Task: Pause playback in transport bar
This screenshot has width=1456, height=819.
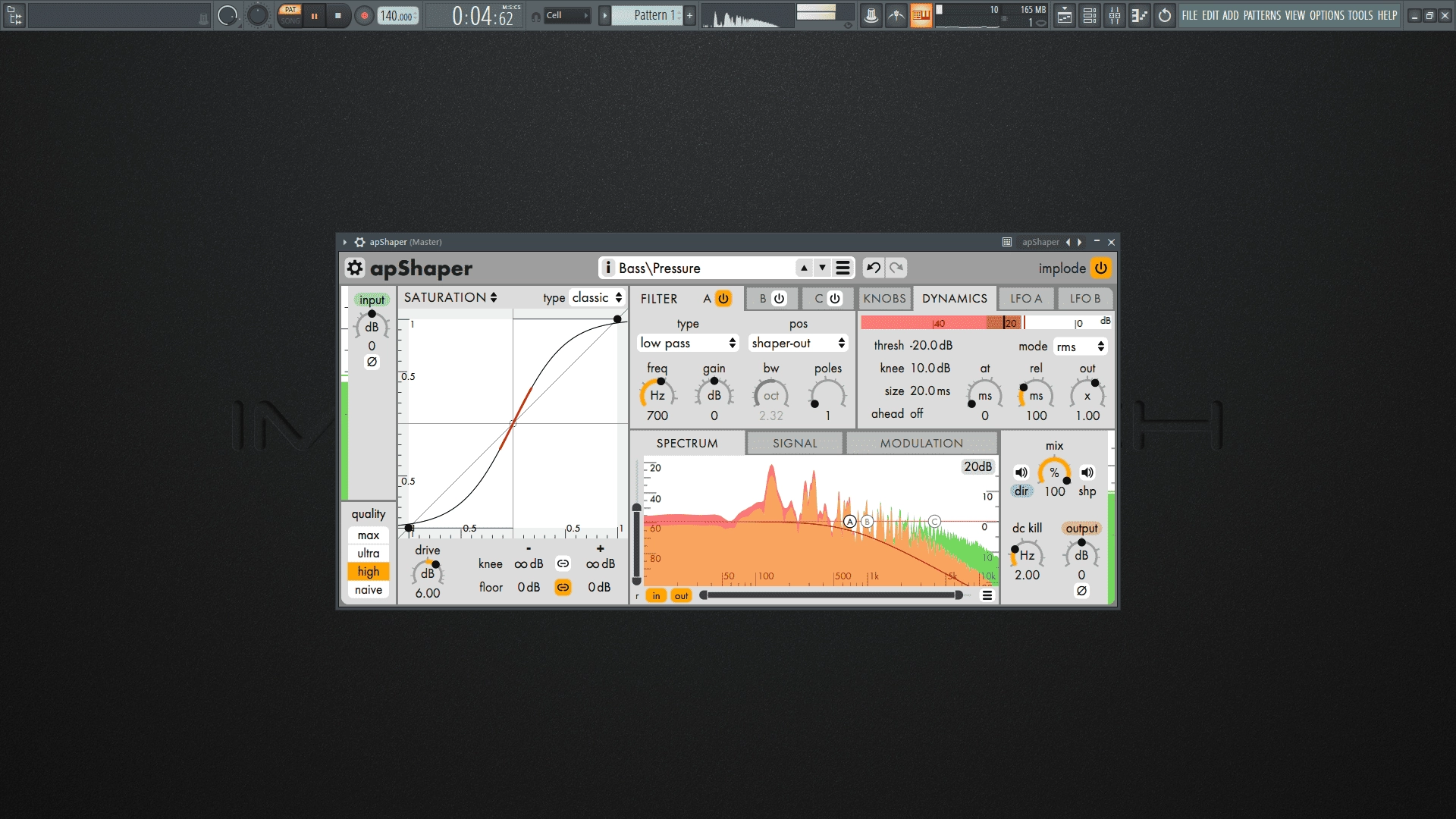Action: click(x=314, y=15)
